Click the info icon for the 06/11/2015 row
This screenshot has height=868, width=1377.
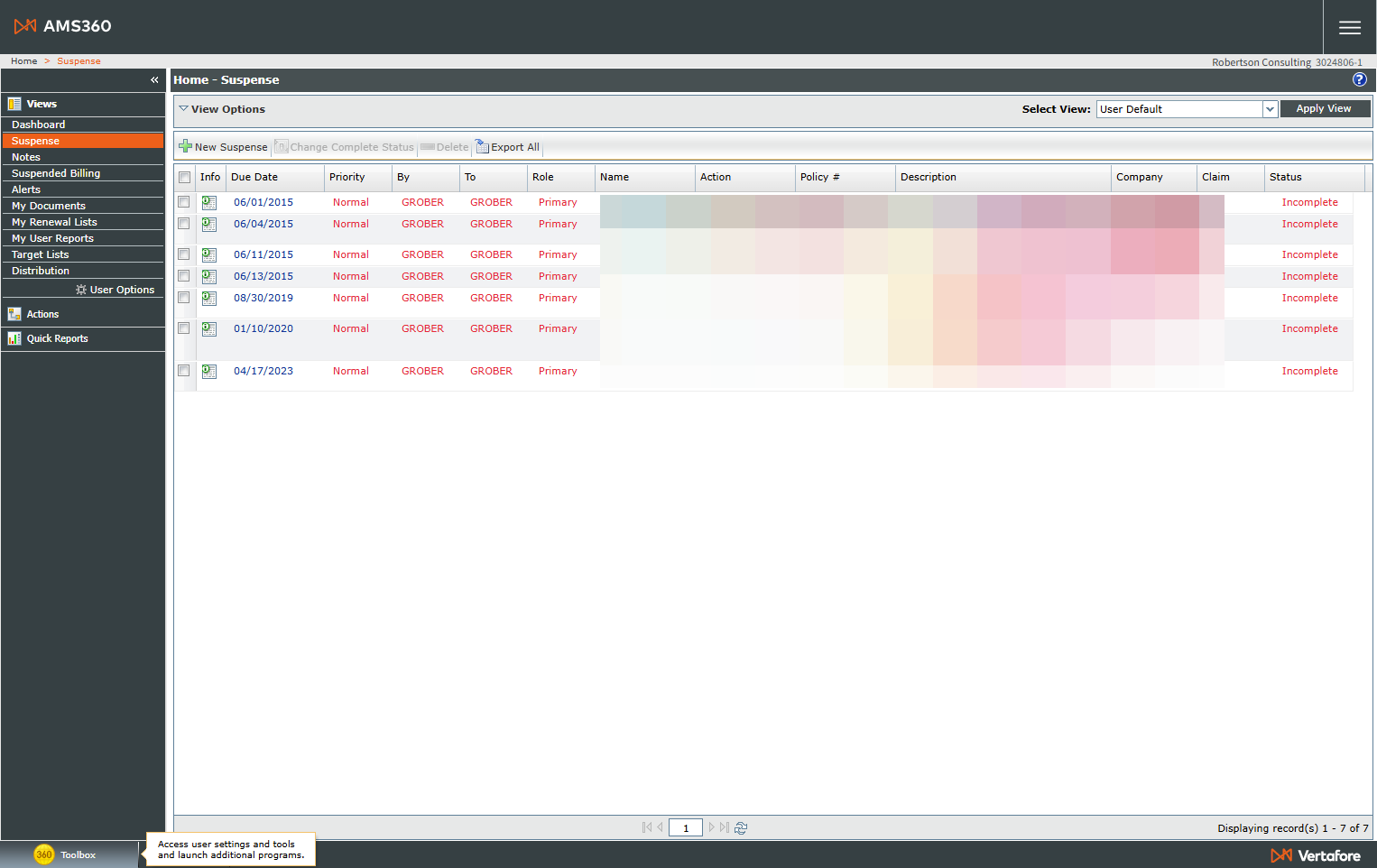point(209,255)
